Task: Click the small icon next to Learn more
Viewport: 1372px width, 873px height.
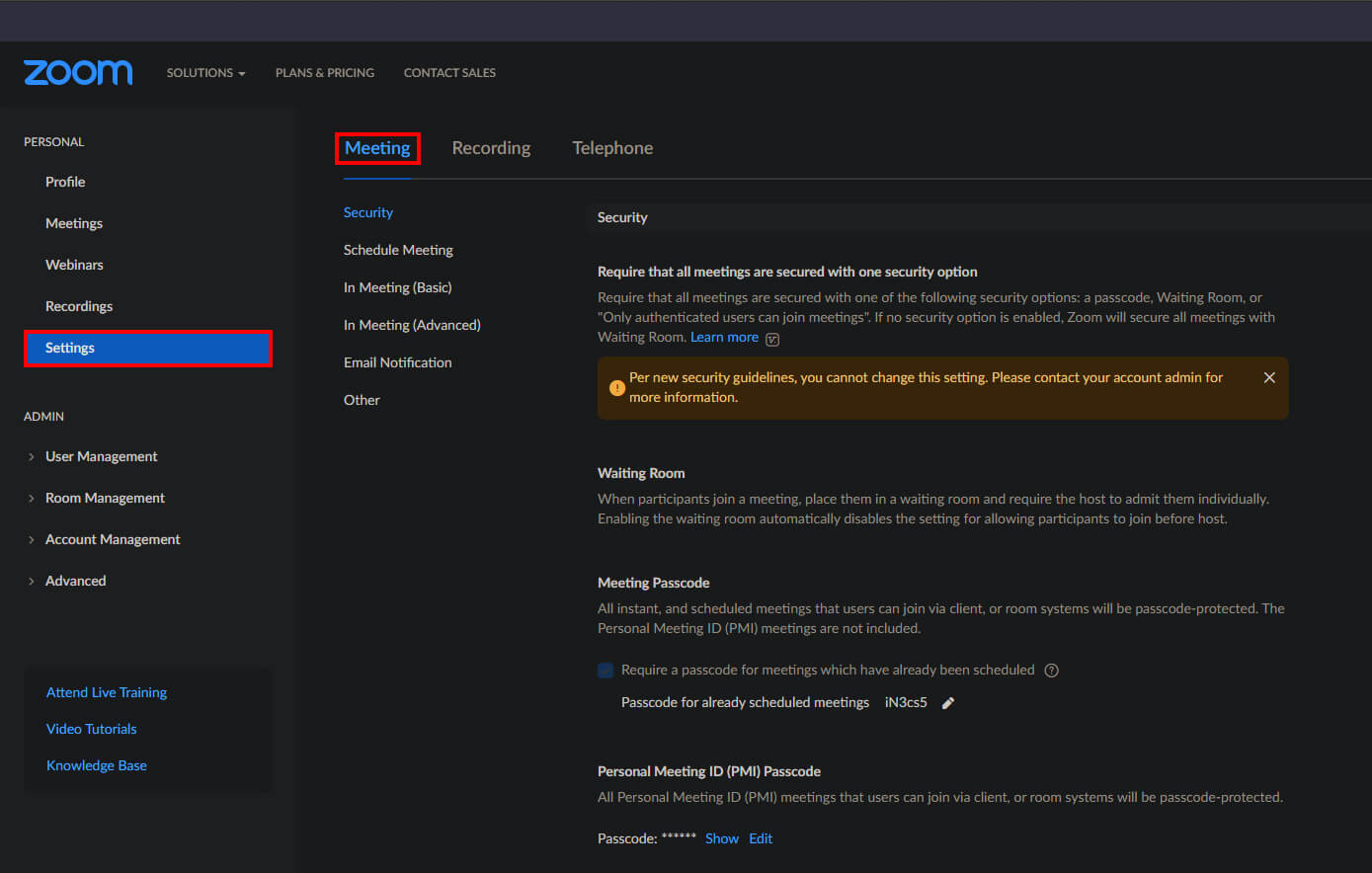Action: click(772, 339)
